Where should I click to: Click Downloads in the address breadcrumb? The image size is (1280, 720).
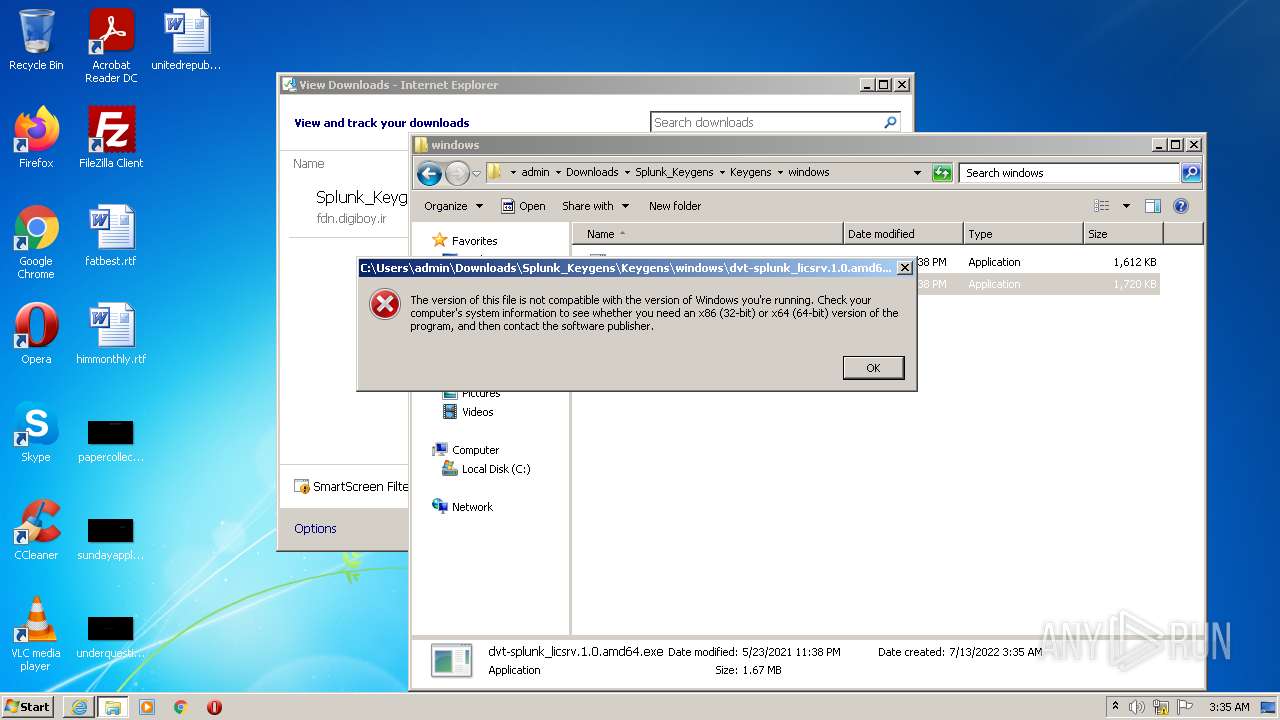click(x=592, y=172)
